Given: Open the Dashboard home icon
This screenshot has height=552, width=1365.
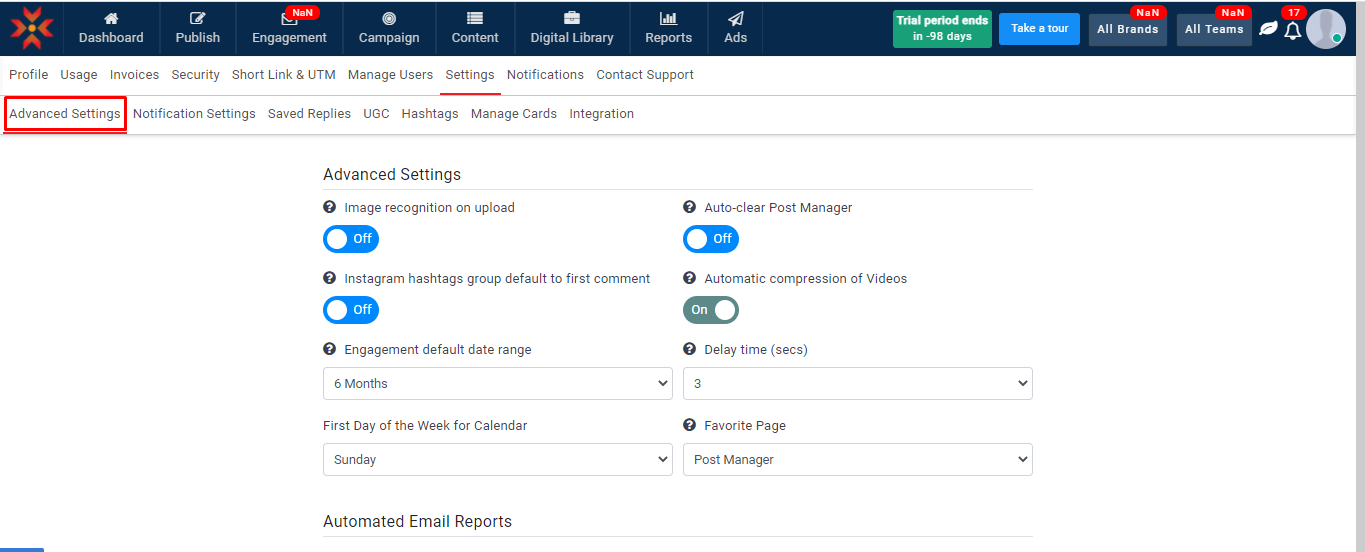Looking at the screenshot, I should click(x=111, y=18).
